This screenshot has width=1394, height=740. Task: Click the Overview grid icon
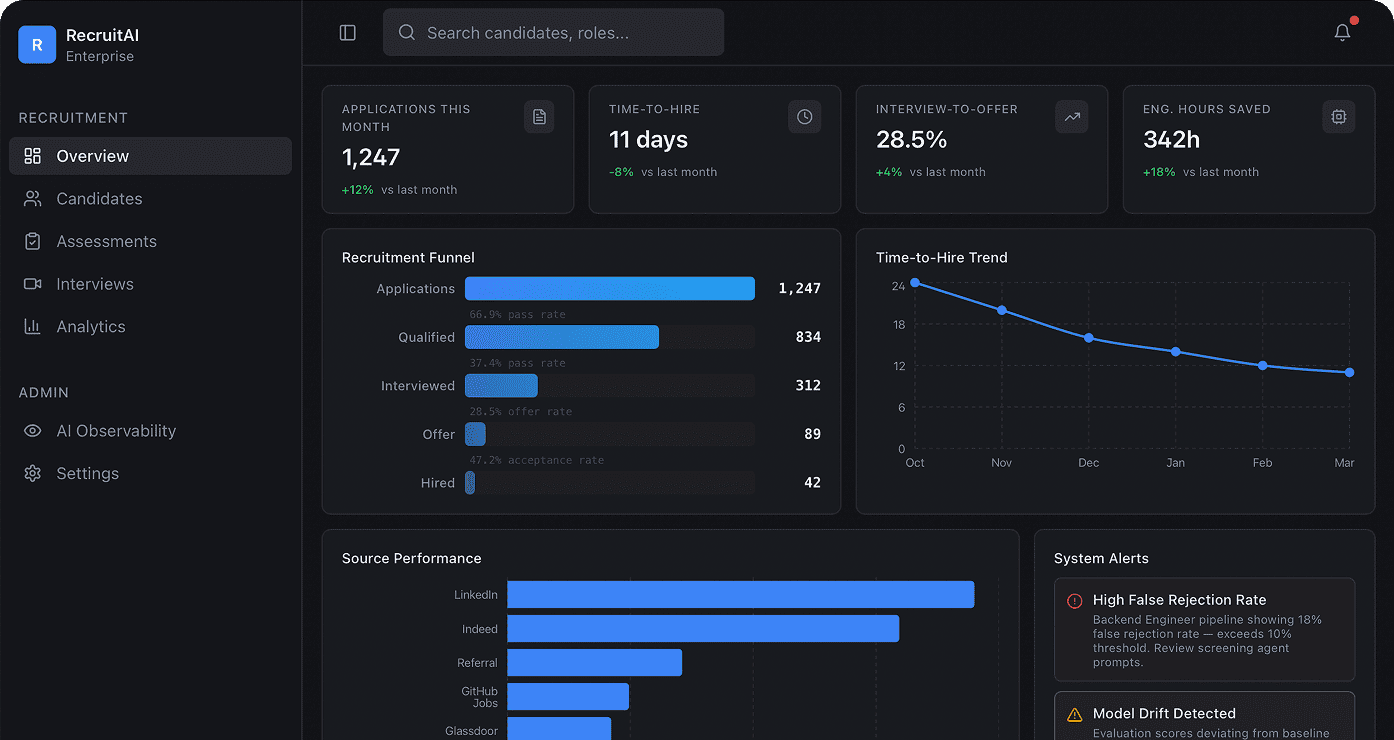[x=33, y=156]
